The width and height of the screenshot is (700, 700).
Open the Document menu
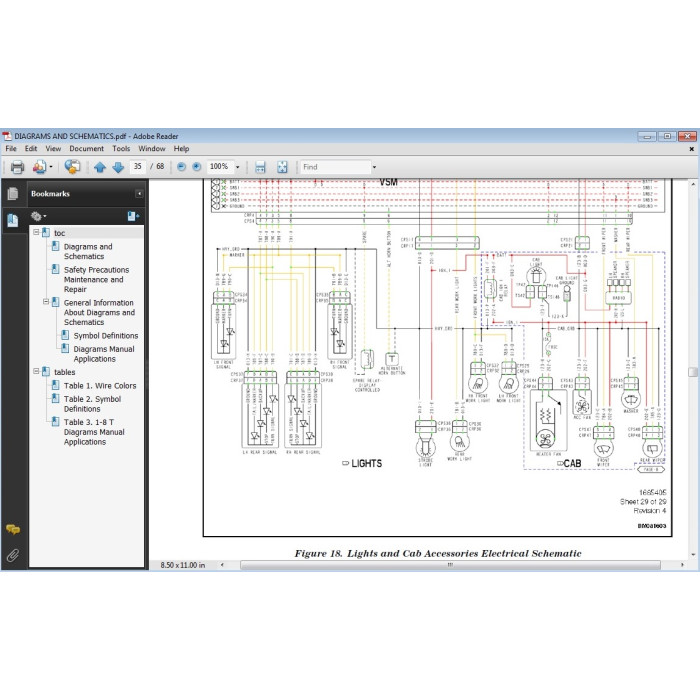[x=86, y=149]
